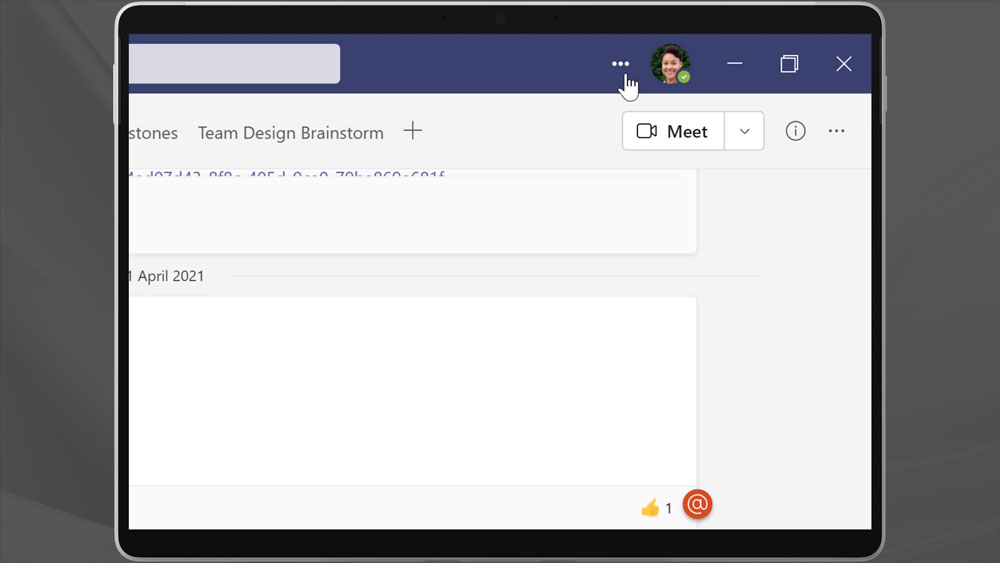The image size is (1000, 563).
Task: Click the red @ mention indicator
Action: tap(697, 505)
